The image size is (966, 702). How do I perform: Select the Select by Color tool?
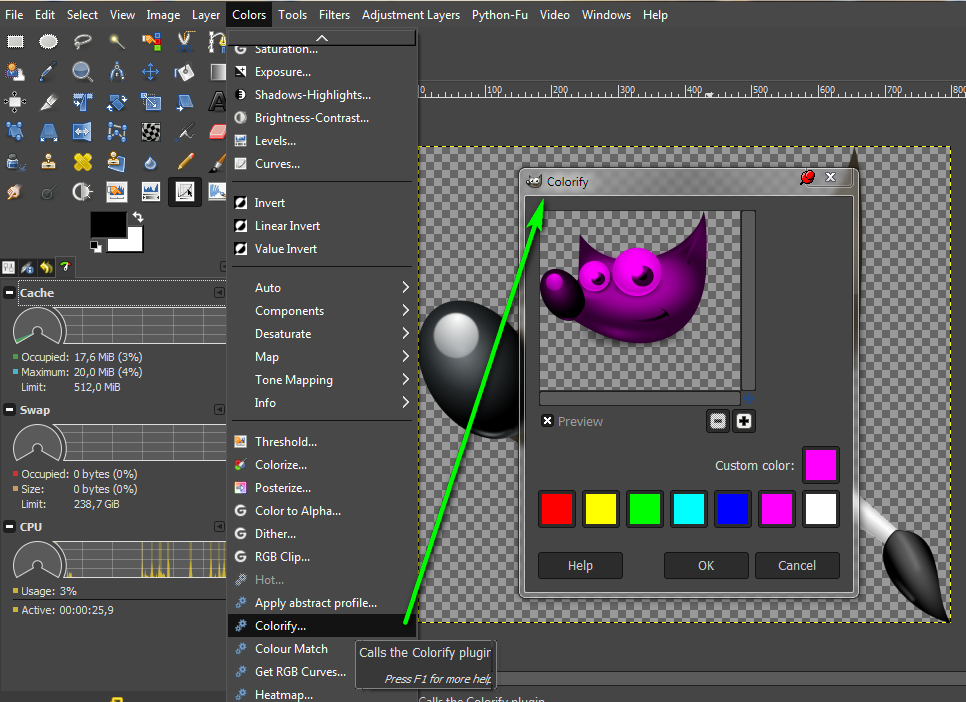click(x=151, y=41)
